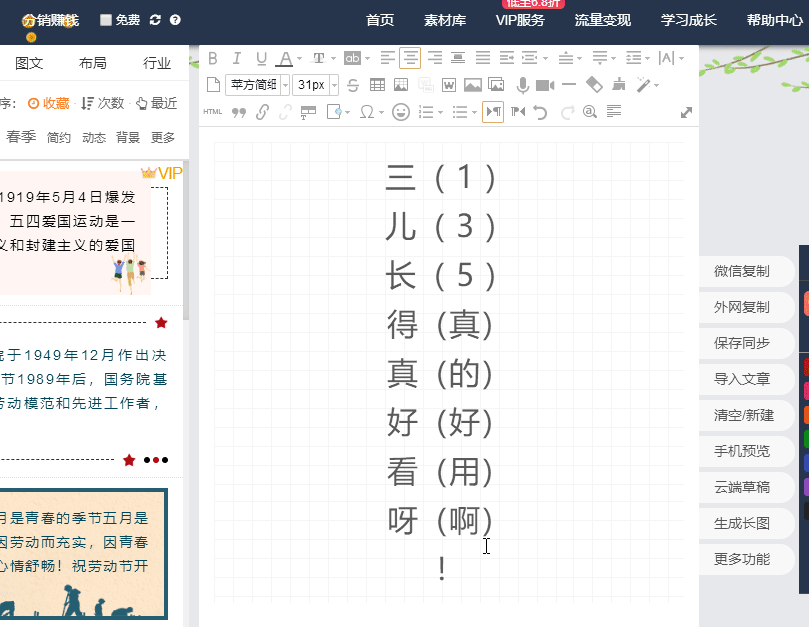Screen dimensions: 809x627
Task: Justify text on both sides
Action: click(483, 58)
